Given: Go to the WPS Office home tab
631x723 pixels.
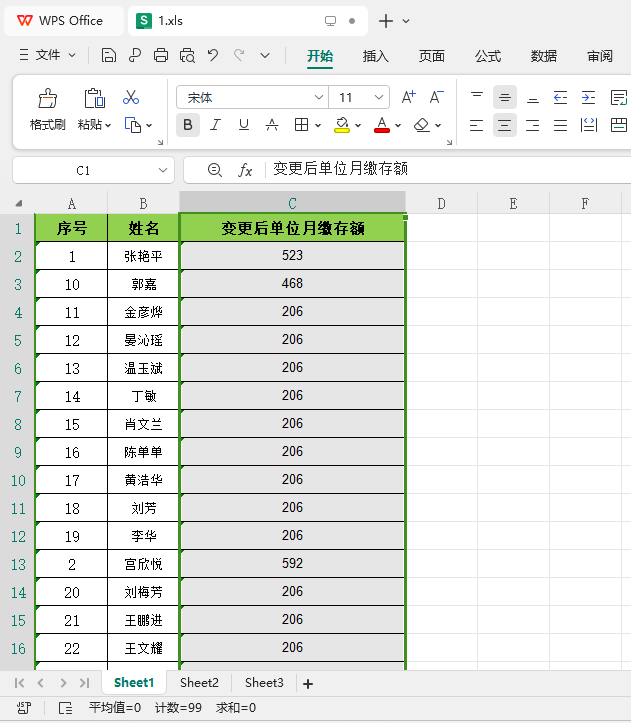Looking at the screenshot, I should coord(64,21).
